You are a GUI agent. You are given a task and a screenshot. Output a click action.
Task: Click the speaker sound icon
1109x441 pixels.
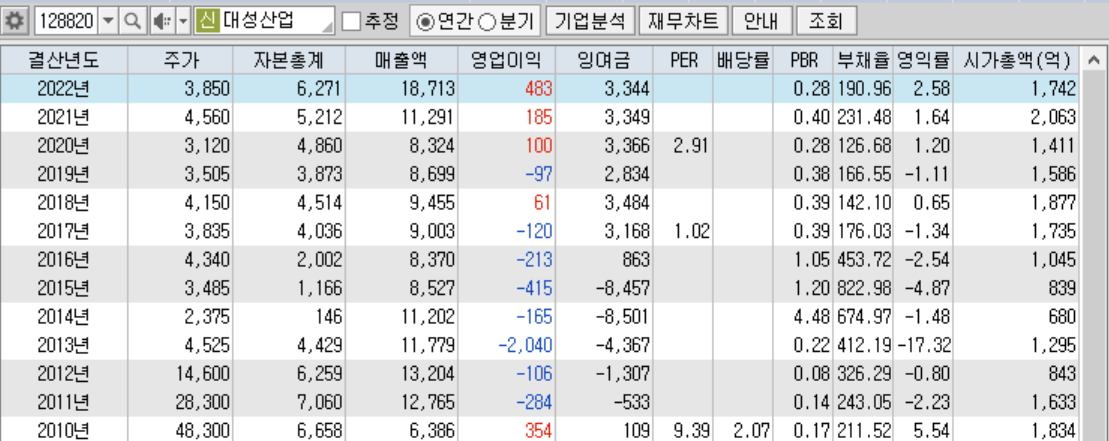coord(162,21)
